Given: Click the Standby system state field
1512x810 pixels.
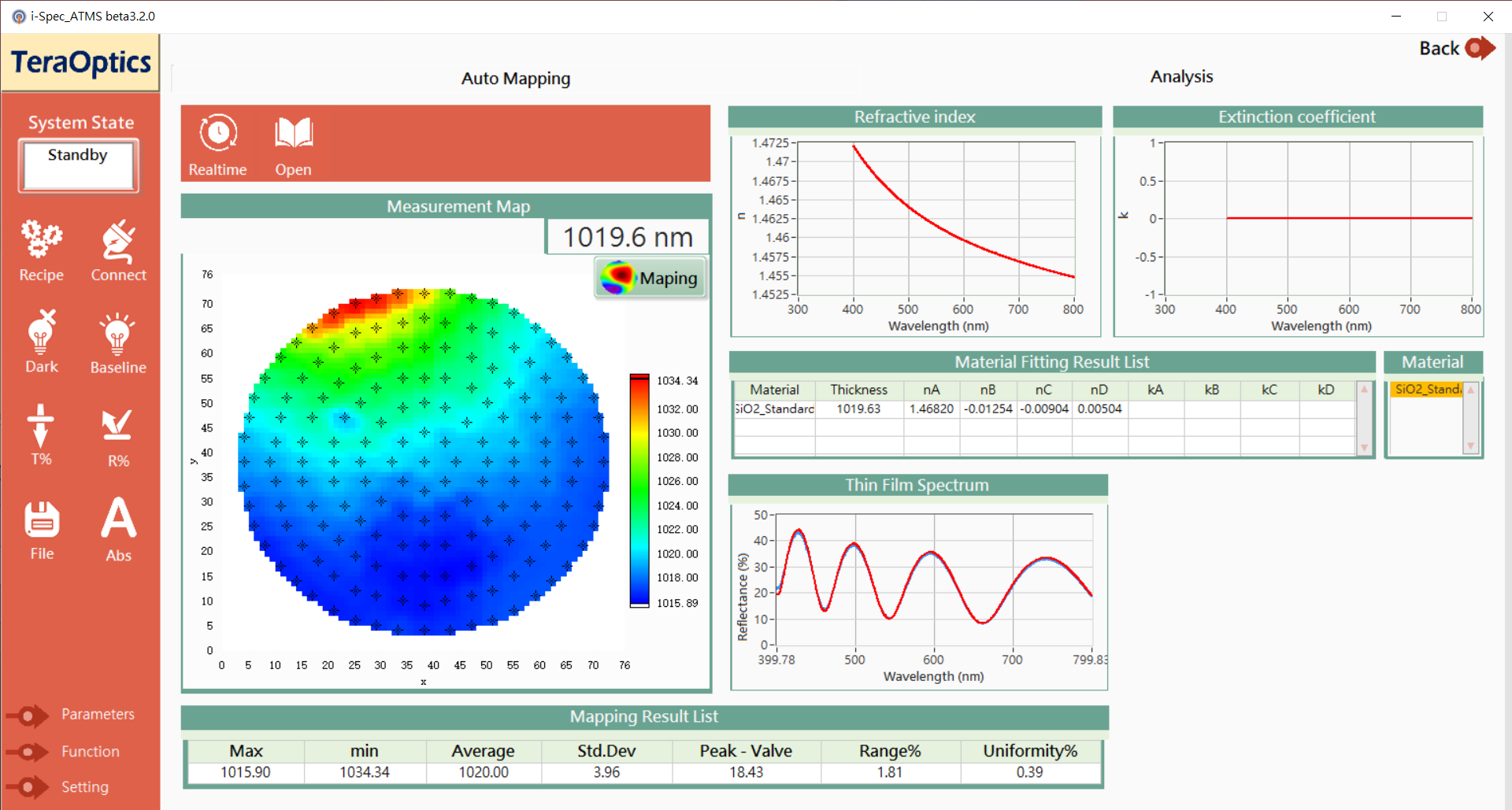Looking at the screenshot, I should [78, 165].
